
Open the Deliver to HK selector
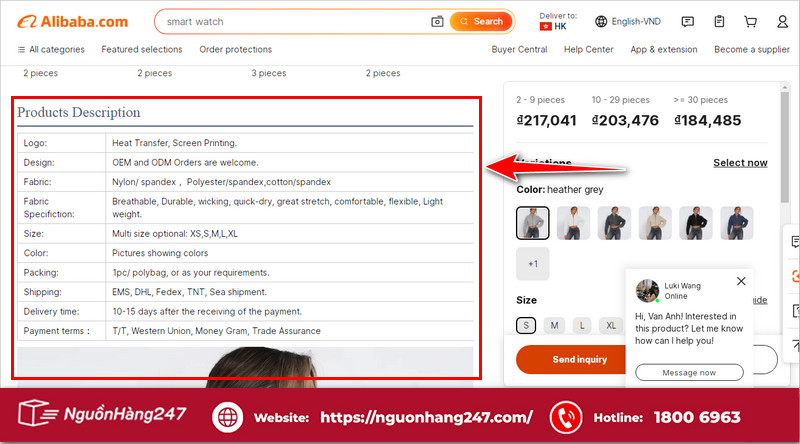[x=558, y=21]
